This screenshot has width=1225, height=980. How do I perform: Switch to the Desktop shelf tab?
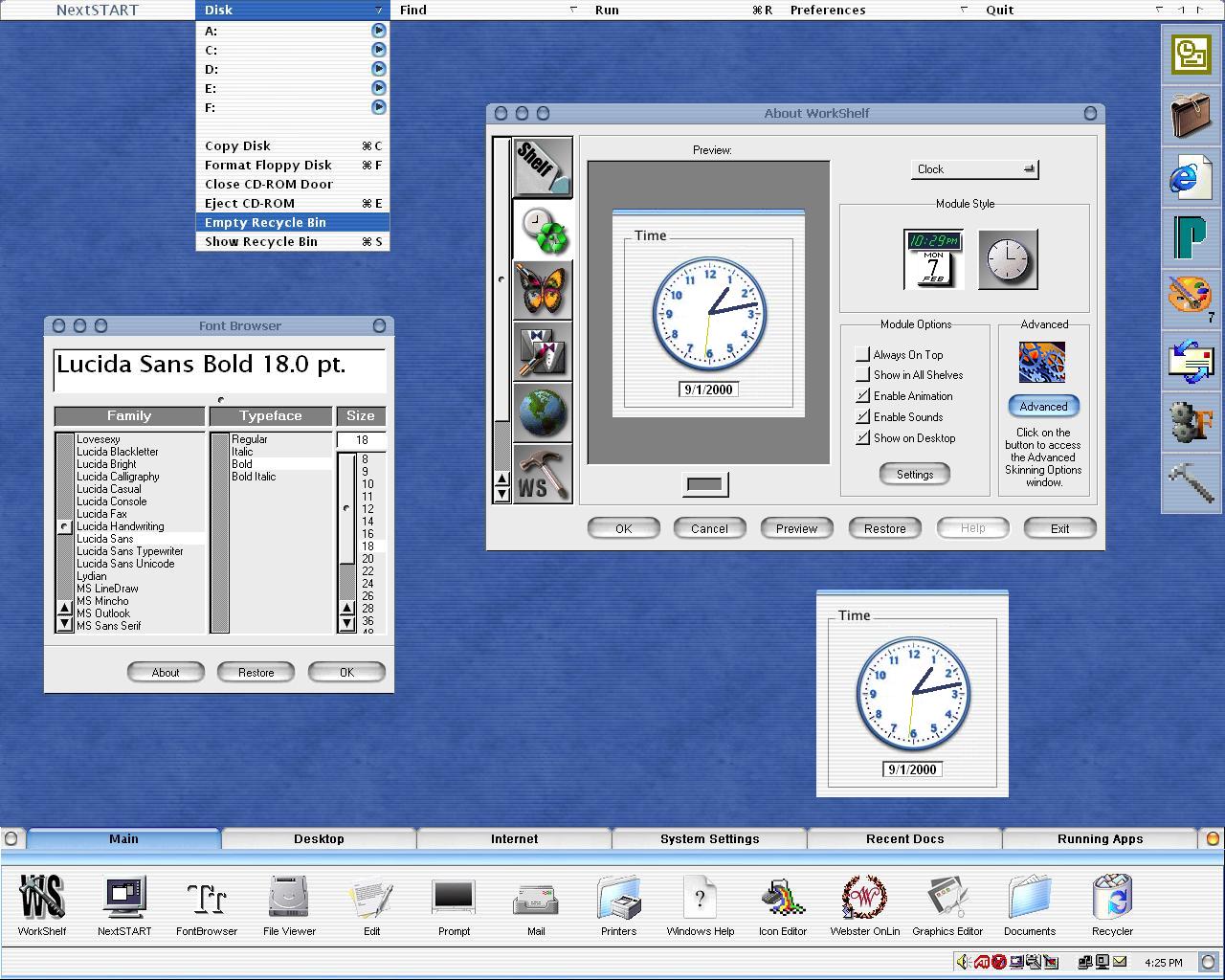coord(319,838)
